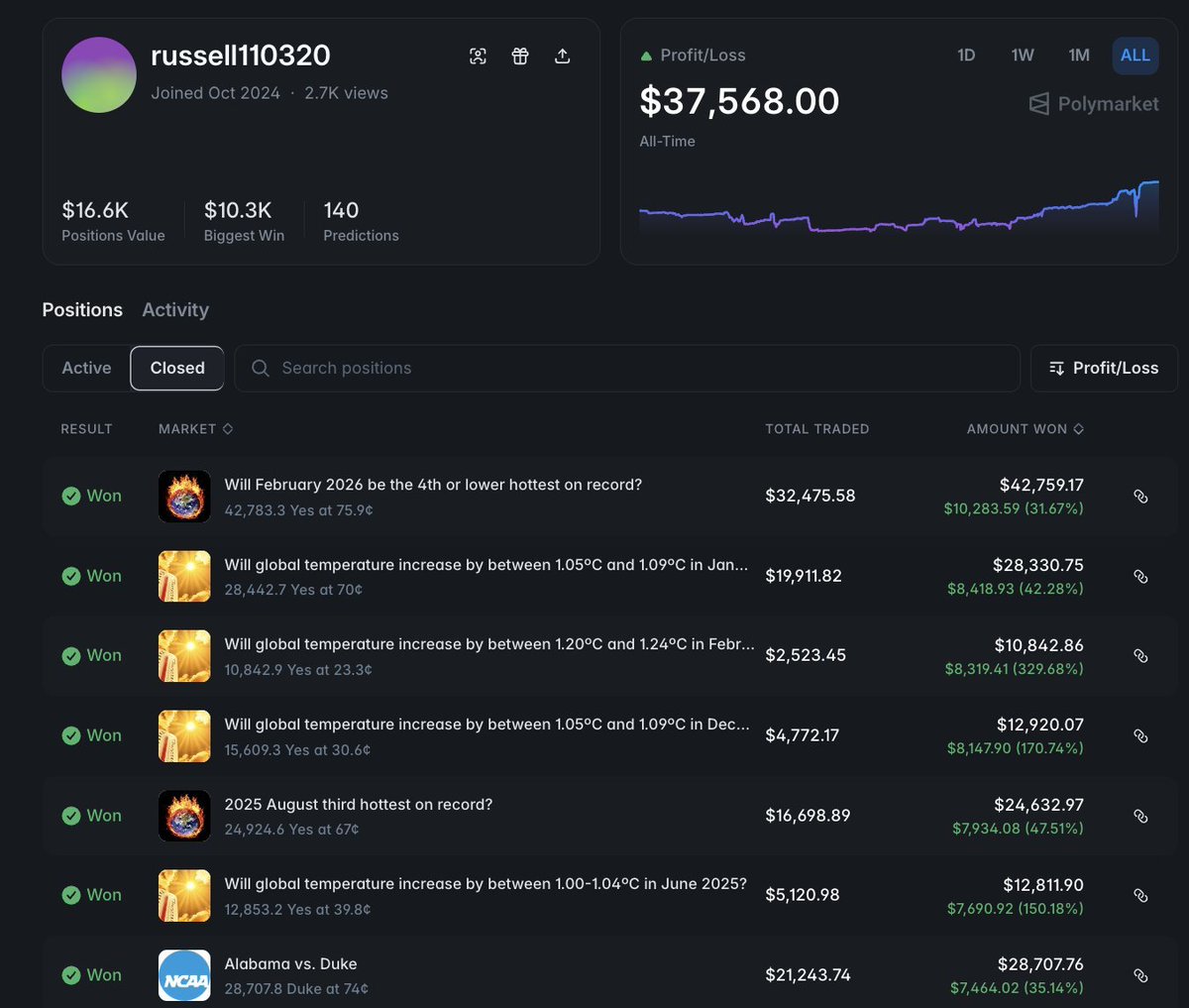
Task: Click the scan/QR profile icon
Action: tap(478, 56)
